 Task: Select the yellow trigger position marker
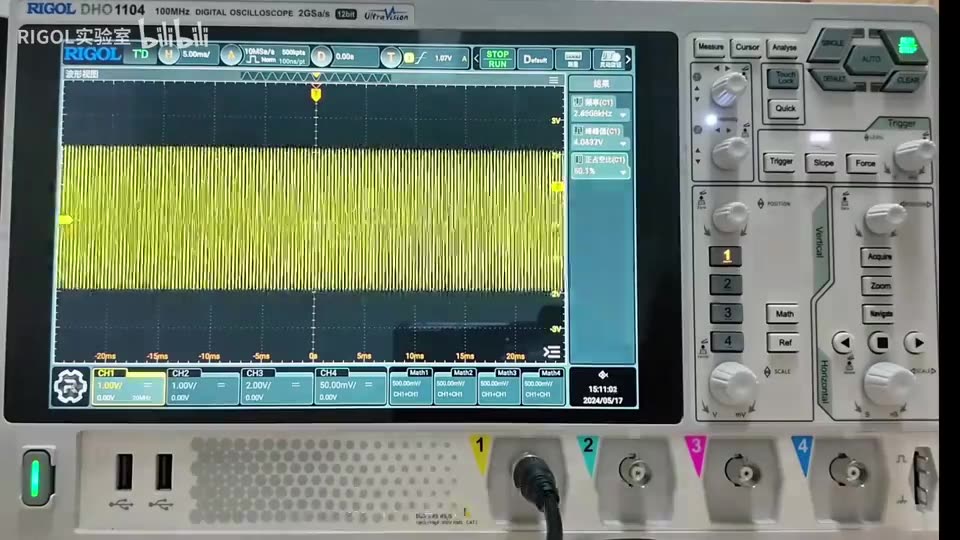(x=316, y=95)
